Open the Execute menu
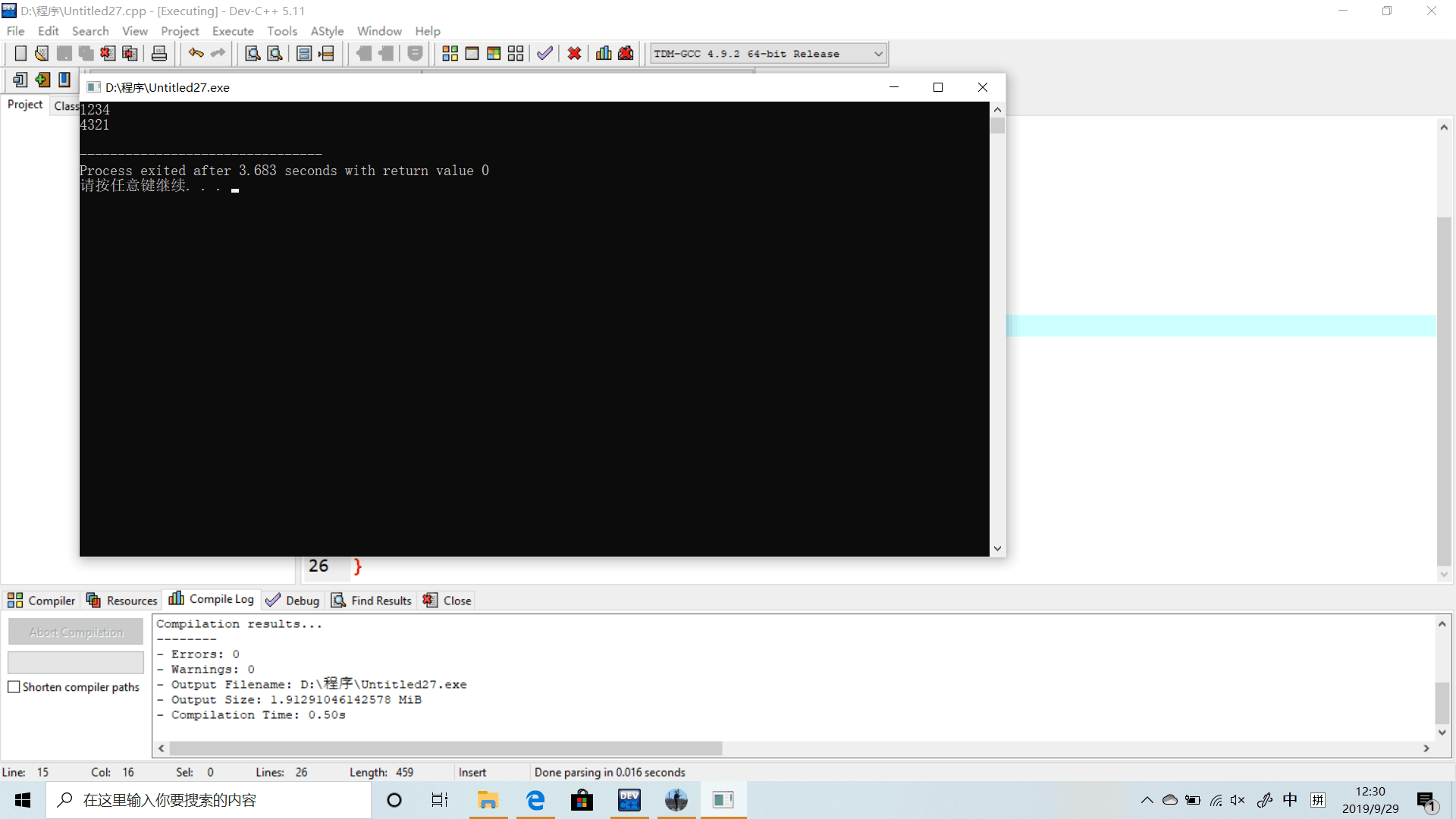The height and width of the screenshot is (819, 1456). tap(233, 31)
